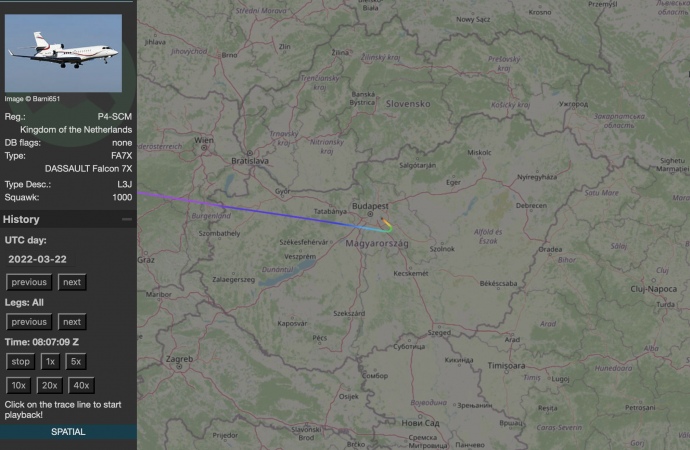Set playback speed to 20x
The width and height of the screenshot is (690, 450).
tap(49, 386)
